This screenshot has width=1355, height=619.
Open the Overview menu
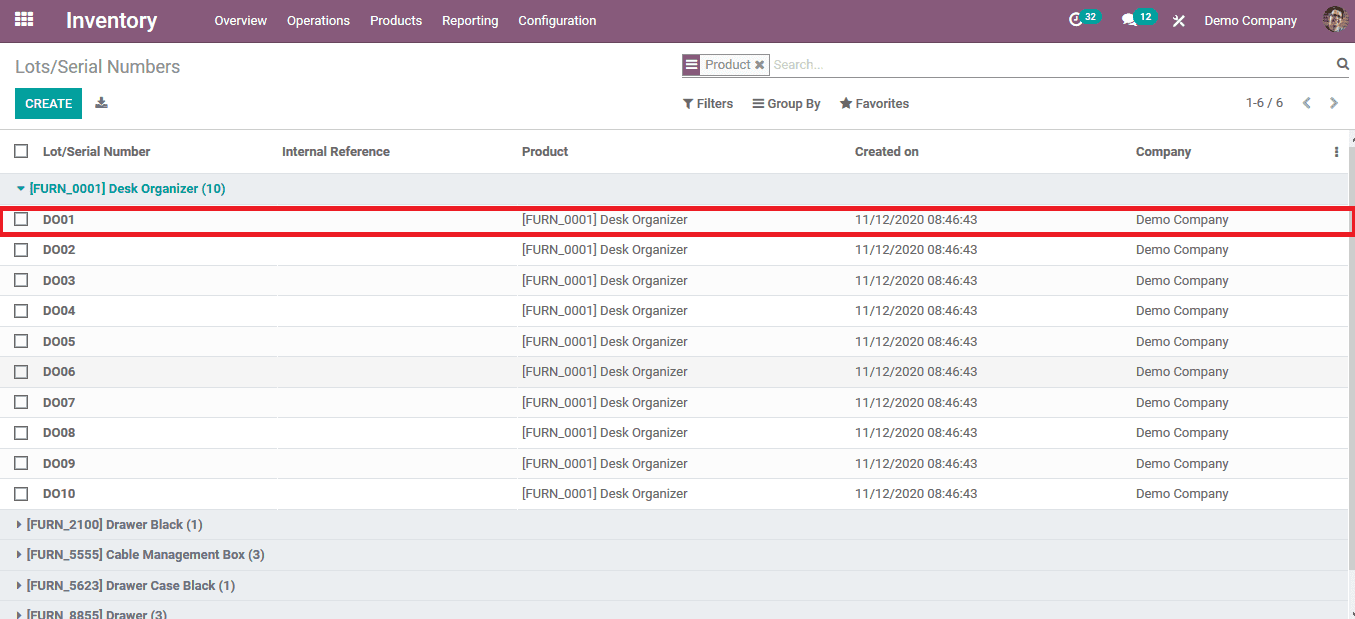tap(241, 20)
